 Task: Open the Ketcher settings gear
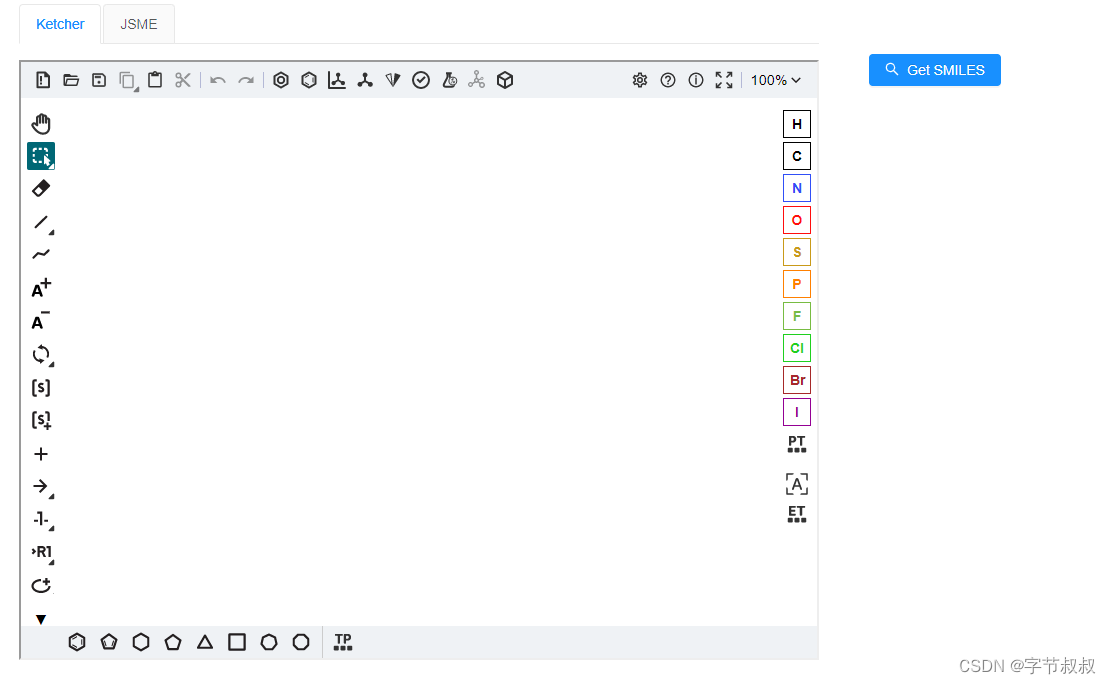[640, 80]
